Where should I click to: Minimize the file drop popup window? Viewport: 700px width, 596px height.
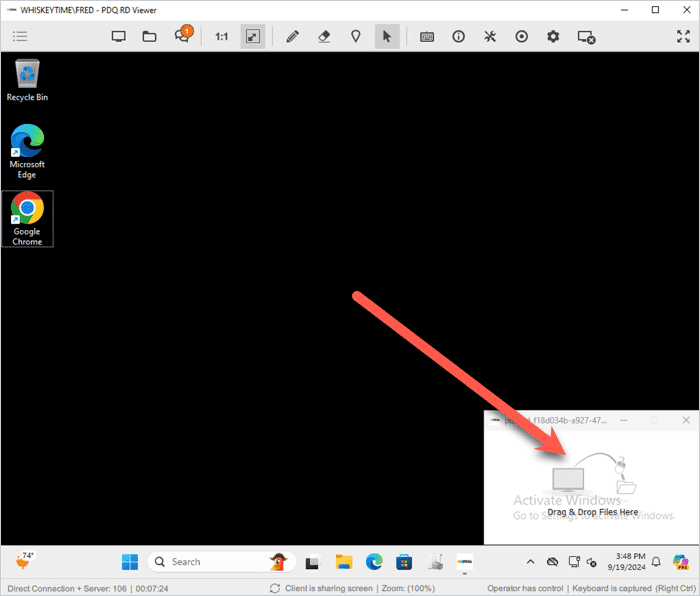click(624, 420)
